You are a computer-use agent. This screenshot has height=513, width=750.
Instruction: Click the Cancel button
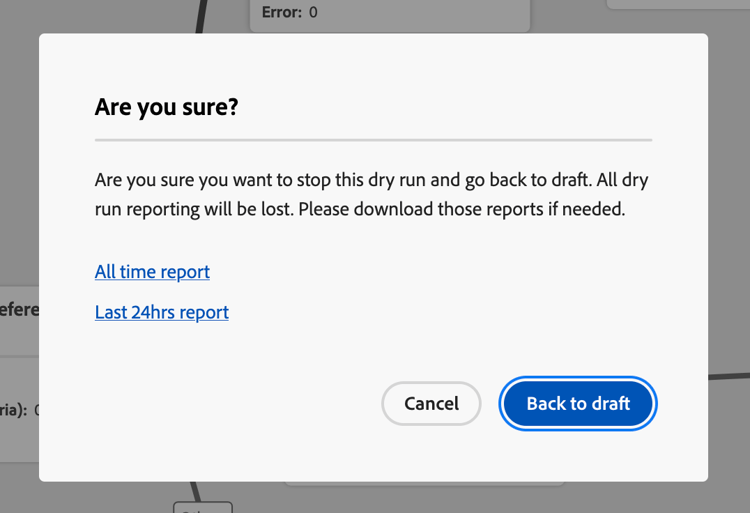[431, 404]
